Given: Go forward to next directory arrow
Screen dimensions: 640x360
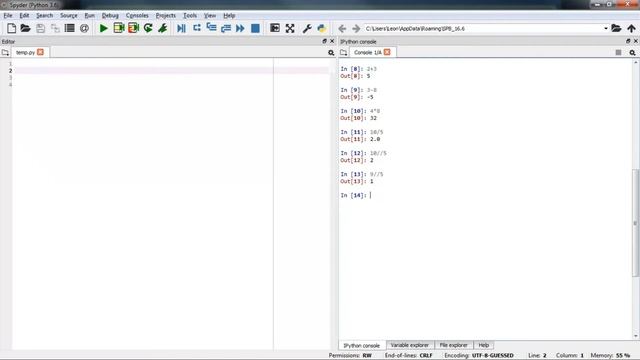Looking at the screenshot, I should 356,29.
